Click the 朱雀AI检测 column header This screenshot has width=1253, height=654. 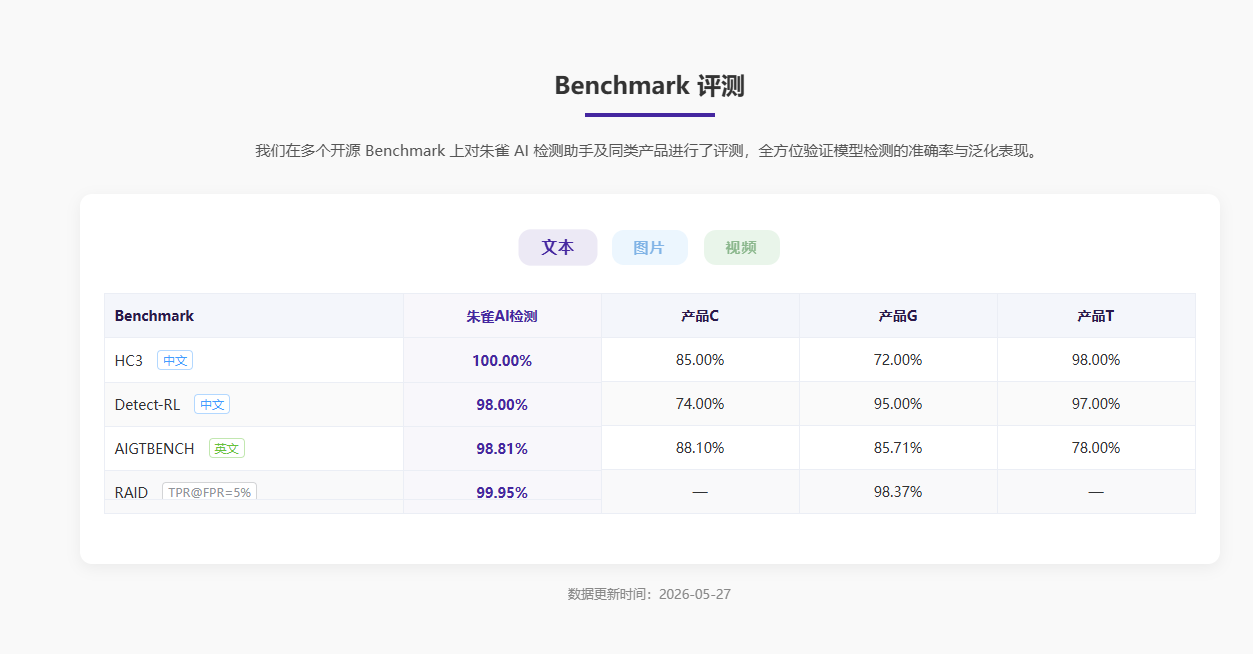pos(502,316)
